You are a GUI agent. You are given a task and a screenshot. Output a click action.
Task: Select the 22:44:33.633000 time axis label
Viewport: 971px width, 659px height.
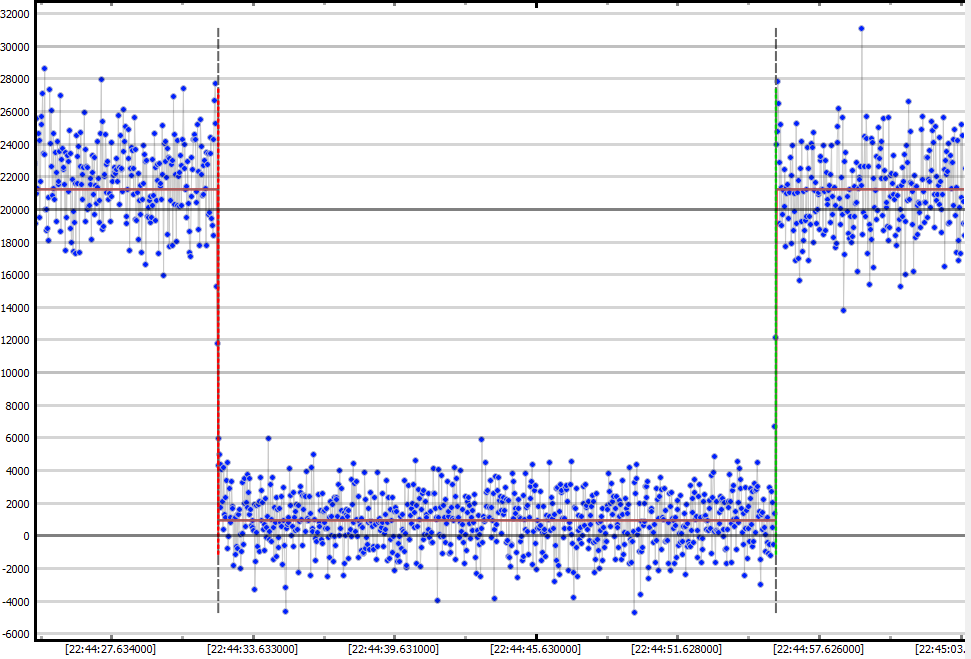pos(252,648)
